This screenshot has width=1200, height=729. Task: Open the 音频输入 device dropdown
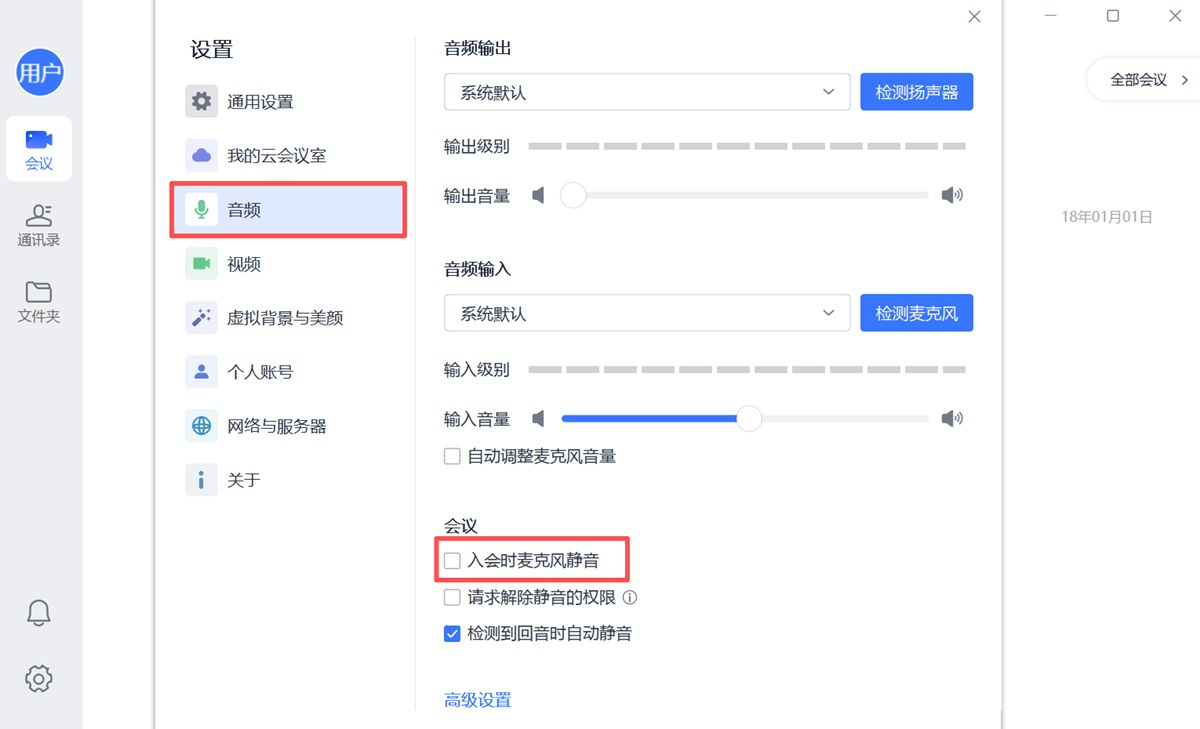coord(647,312)
